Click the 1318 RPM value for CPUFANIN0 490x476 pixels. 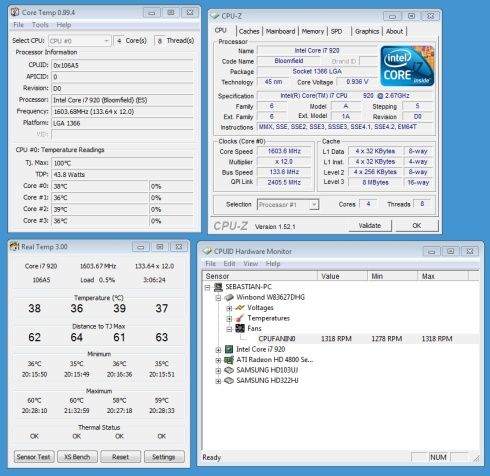[x=336, y=339]
